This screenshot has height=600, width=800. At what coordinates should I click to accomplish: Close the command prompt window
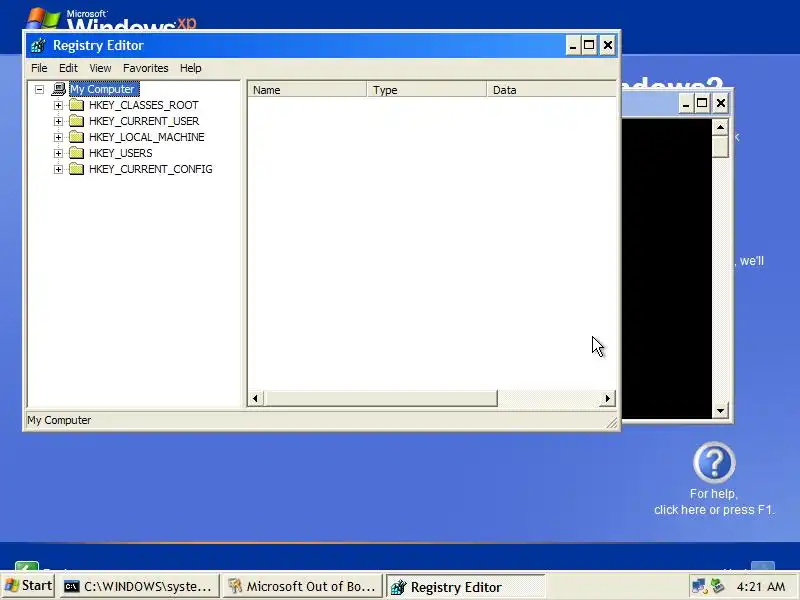click(720, 104)
